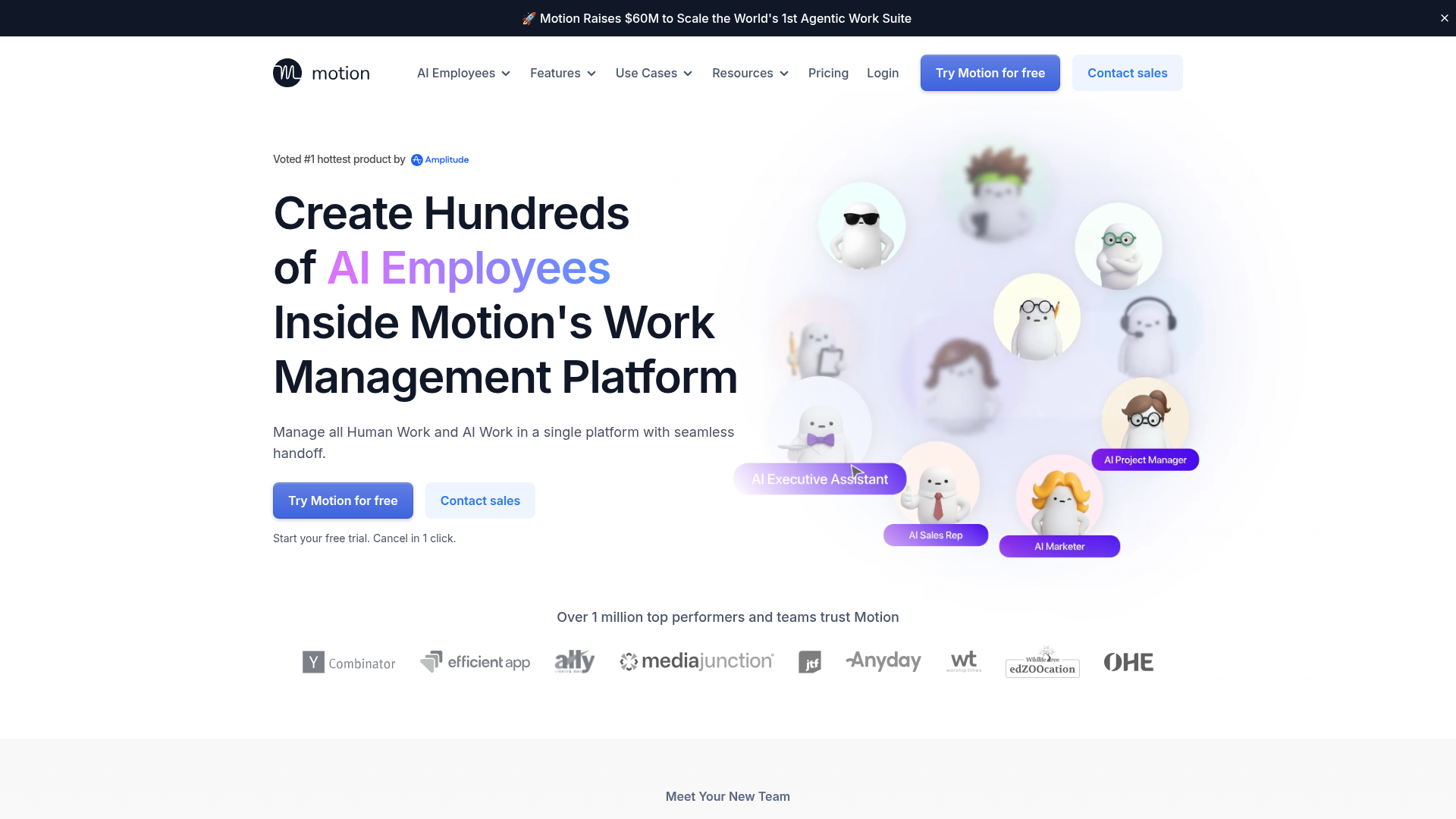Image resolution: width=1456 pixels, height=819 pixels.
Task: Go to the Pricing page
Action: [x=828, y=73]
